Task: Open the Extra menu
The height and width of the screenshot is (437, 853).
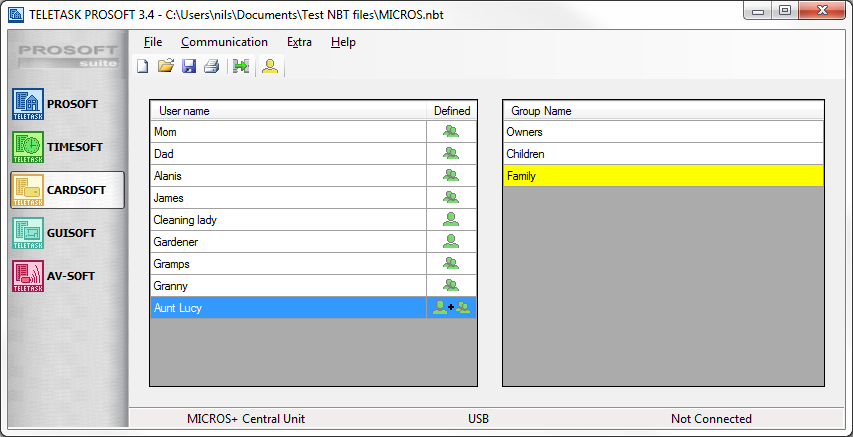Action: click(299, 42)
